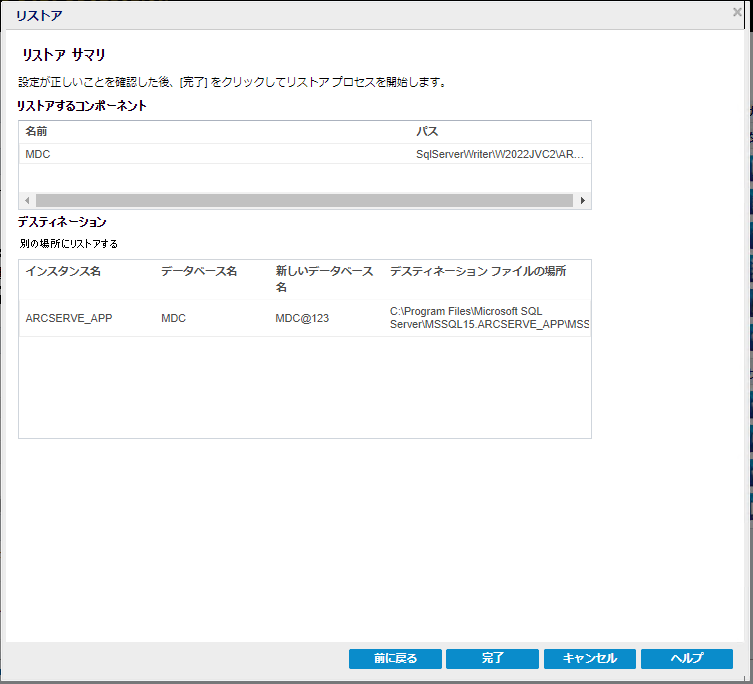This screenshot has width=753, height=684.
Task: Click the インスタンス名 column header
Action: click(63, 271)
